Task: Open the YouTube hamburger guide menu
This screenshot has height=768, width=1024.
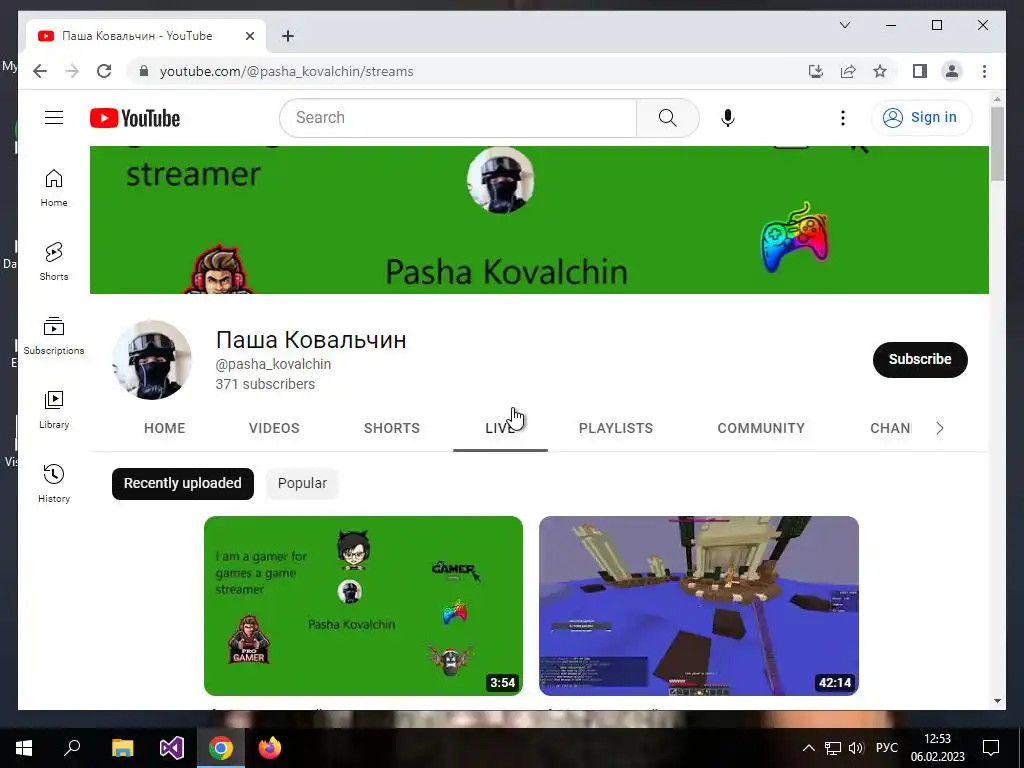Action: tap(54, 118)
